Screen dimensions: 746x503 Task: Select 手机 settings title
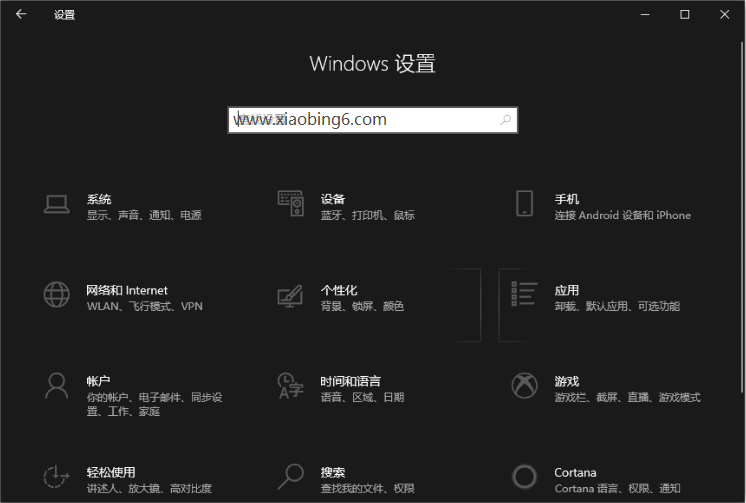(x=567, y=199)
